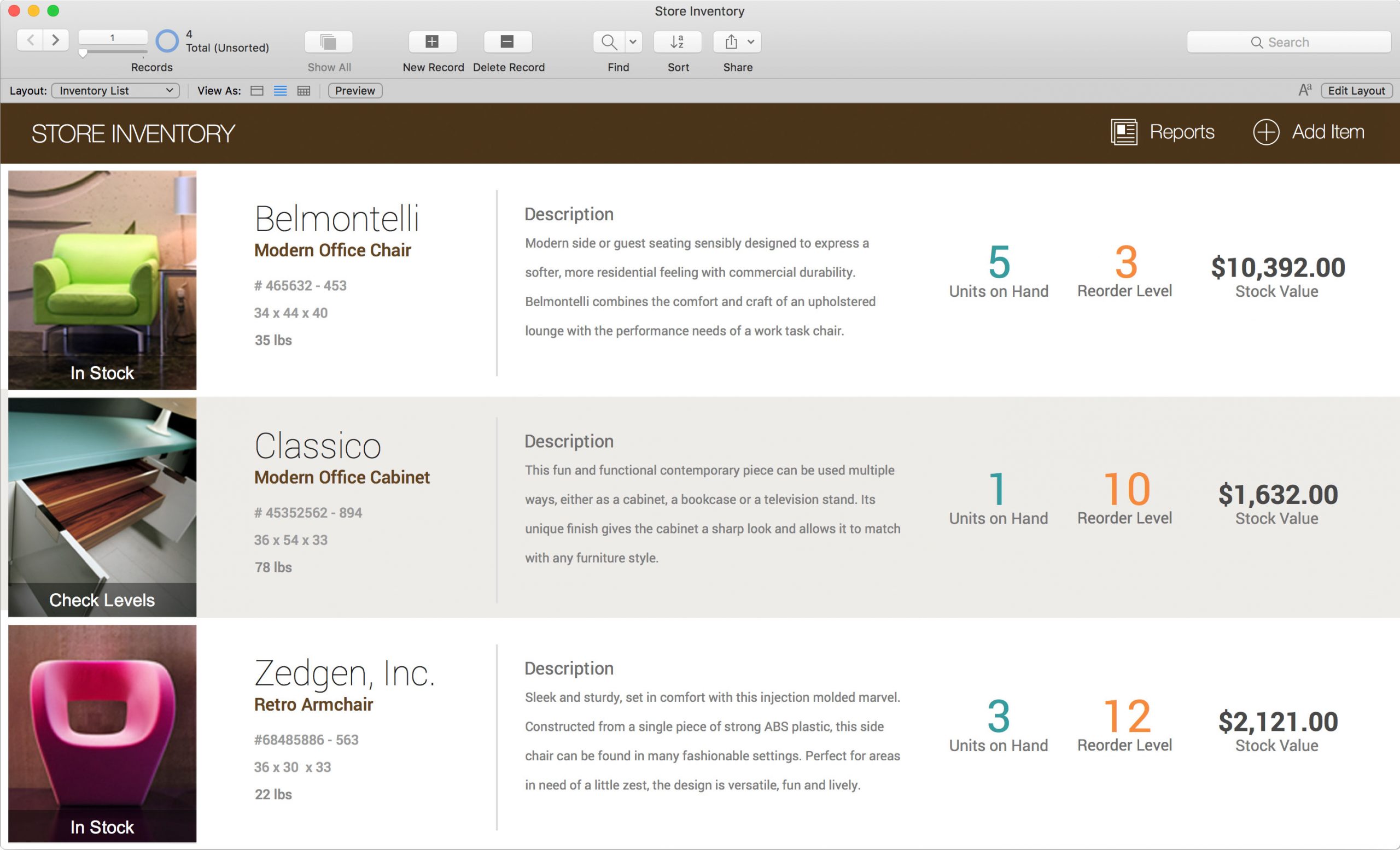Click the Zedgen description paragraph
The height and width of the screenshot is (850, 1400).
click(x=713, y=741)
